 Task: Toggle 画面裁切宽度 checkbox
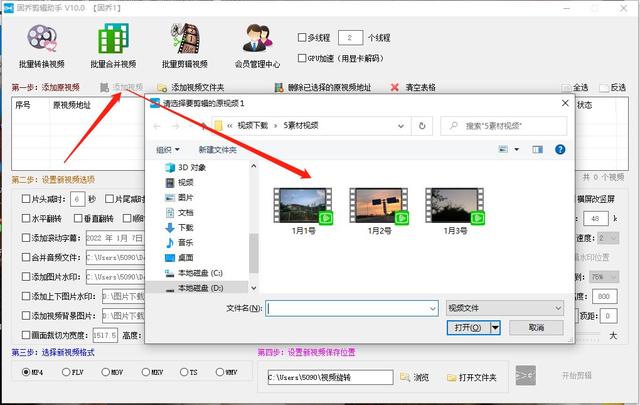pos(26,335)
